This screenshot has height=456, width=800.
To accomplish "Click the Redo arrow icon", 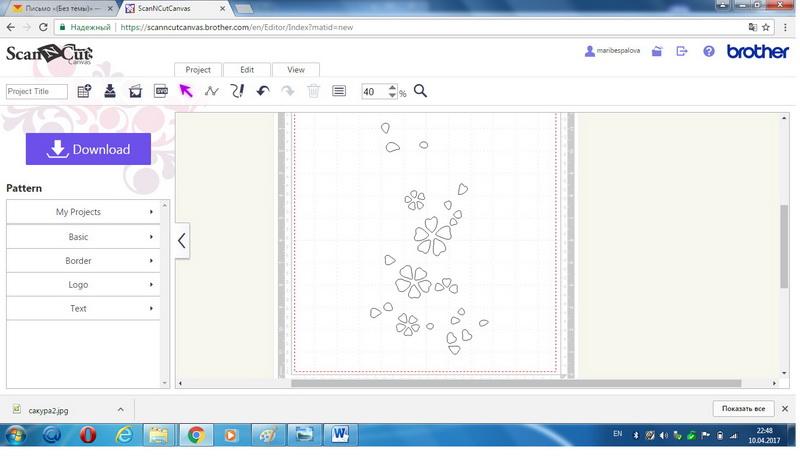I will (288, 91).
